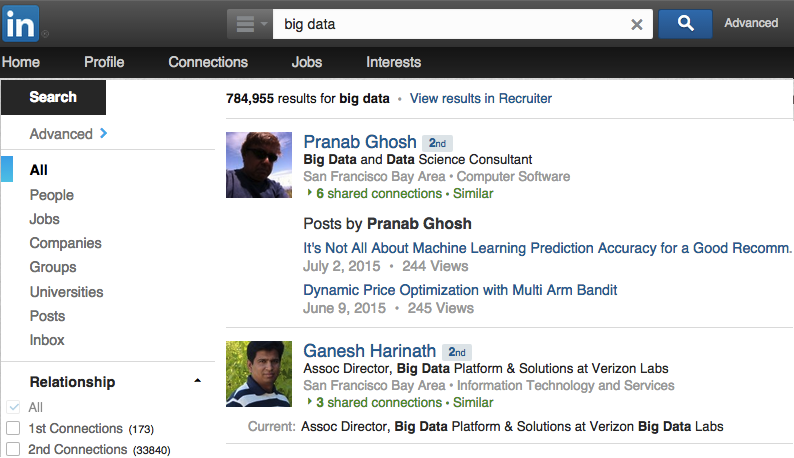Image resolution: width=794 pixels, height=458 pixels.
Task: Toggle the All relationship checkbox
Action: click(13, 407)
